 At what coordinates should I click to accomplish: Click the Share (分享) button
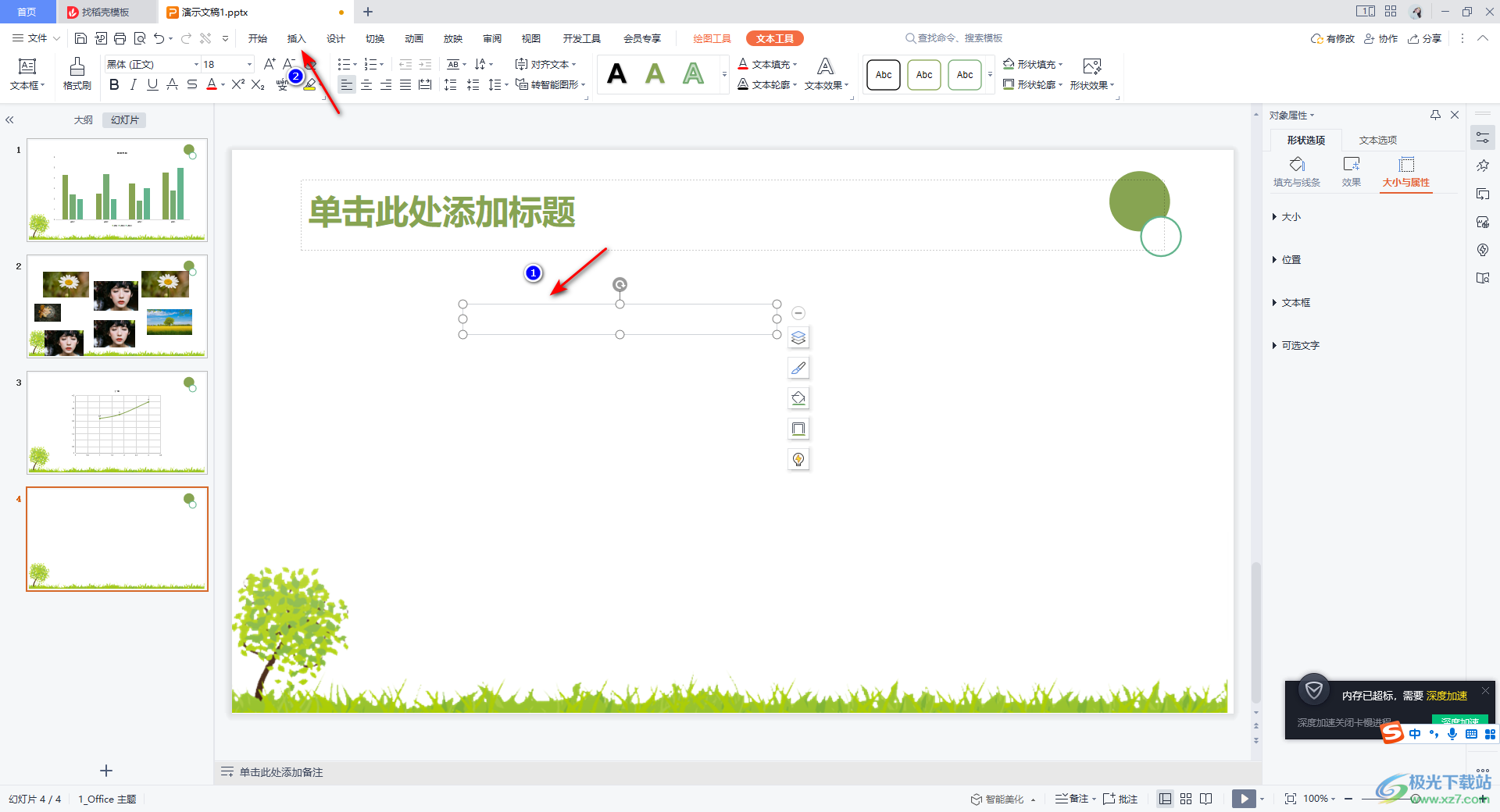(1424, 38)
